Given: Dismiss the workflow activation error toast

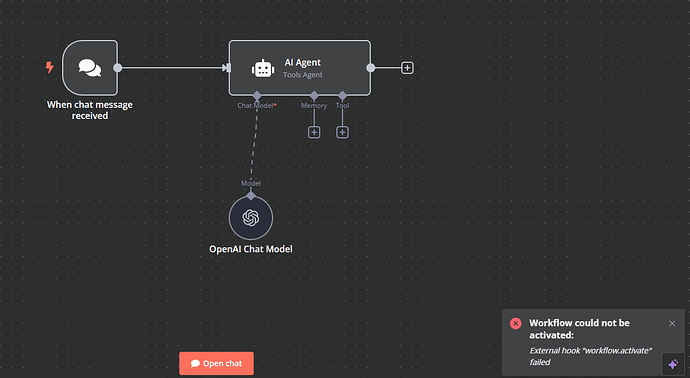Looking at the screenshot, I should coord(672,323).
